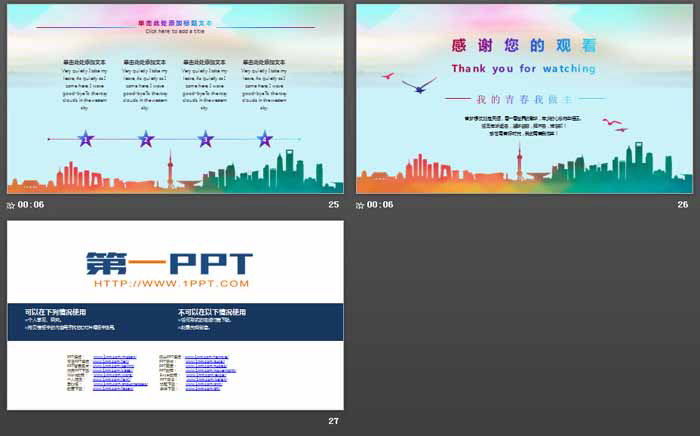The height and width of the screenshot is (436, 700).
Task: Click the fourth purple star on slide 25
Action: point(265,139)
